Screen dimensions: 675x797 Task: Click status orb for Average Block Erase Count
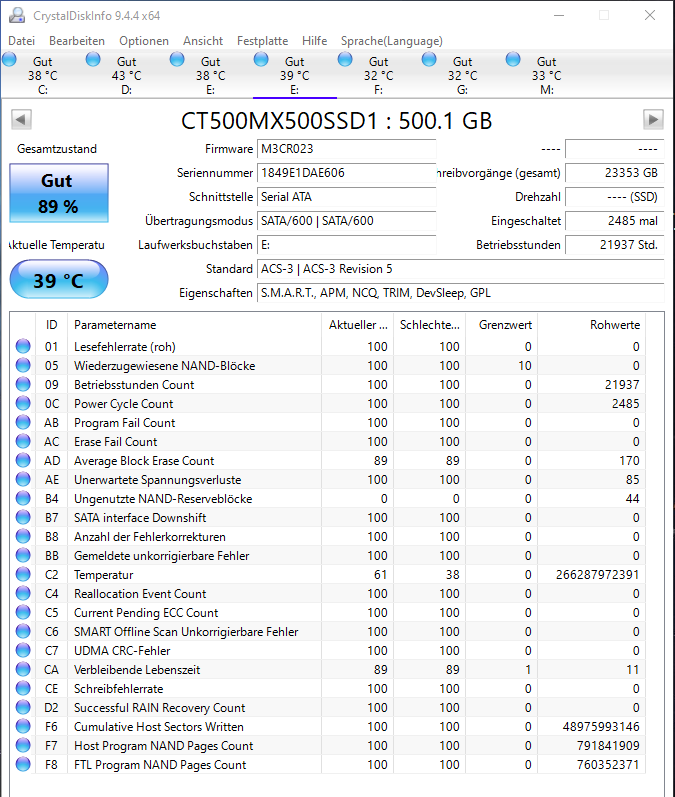tap(23, 460)
